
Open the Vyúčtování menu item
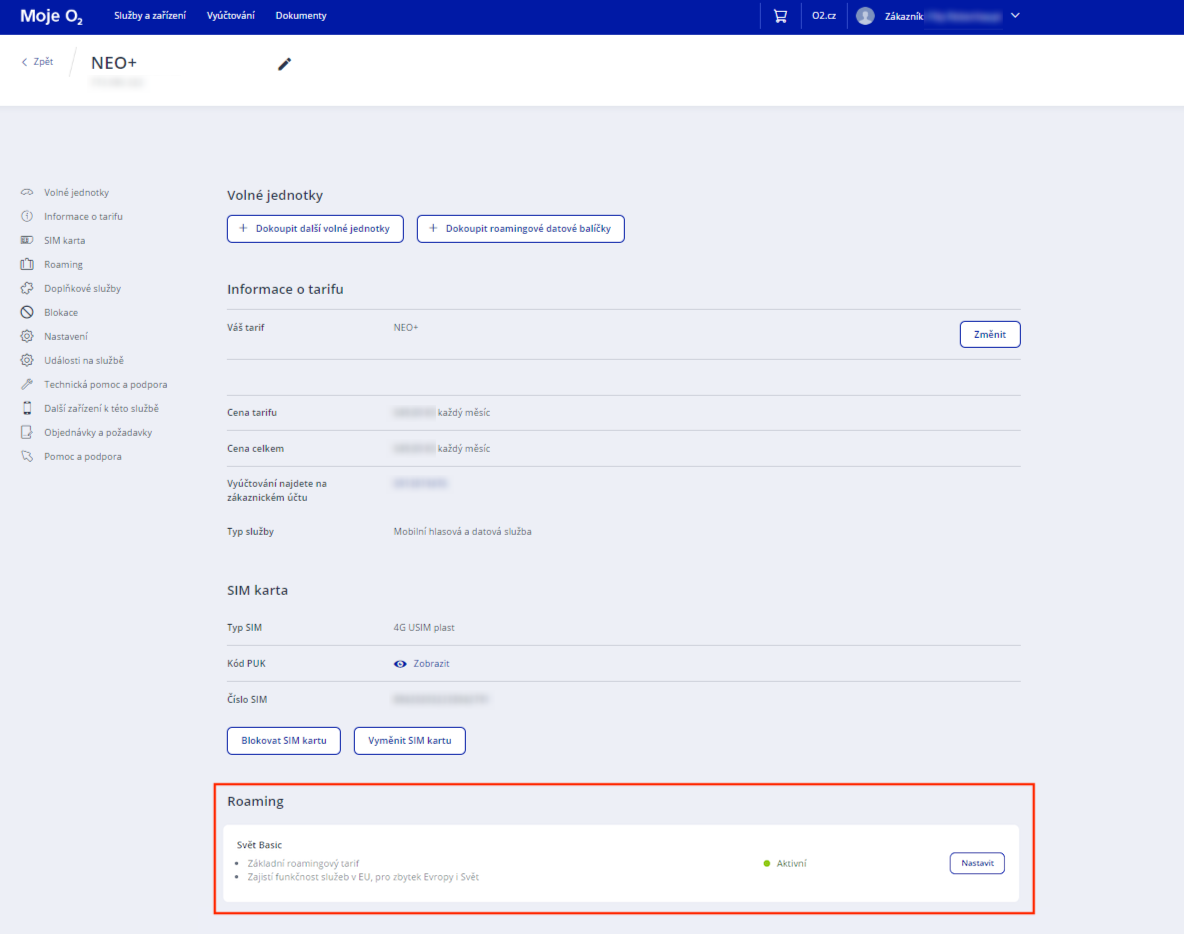pyautogui.click(x=230, y=16)
